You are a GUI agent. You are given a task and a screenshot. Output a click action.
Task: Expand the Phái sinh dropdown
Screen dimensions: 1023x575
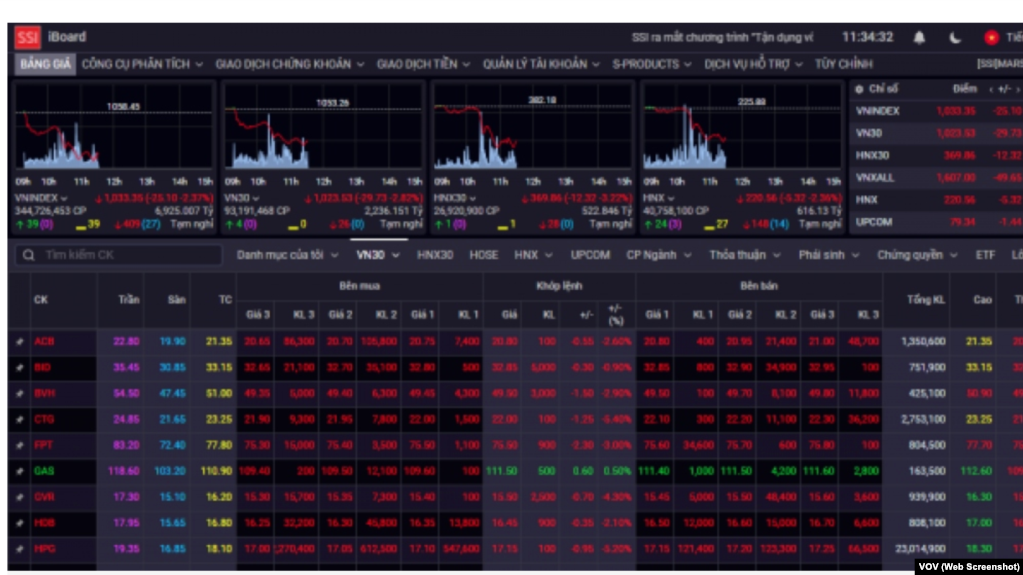click(829, 255)
